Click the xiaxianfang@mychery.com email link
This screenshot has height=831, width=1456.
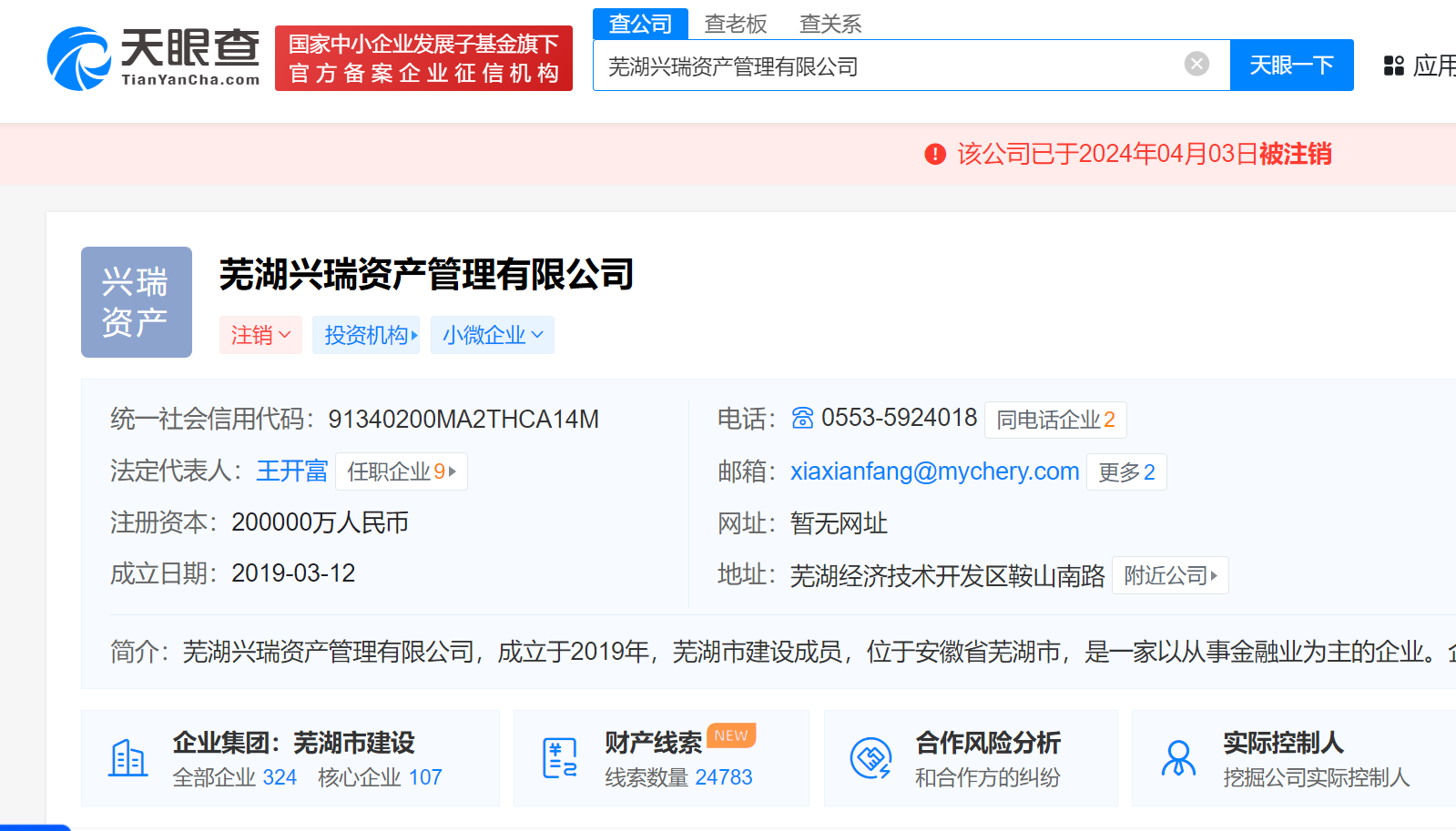pos(934,471)
